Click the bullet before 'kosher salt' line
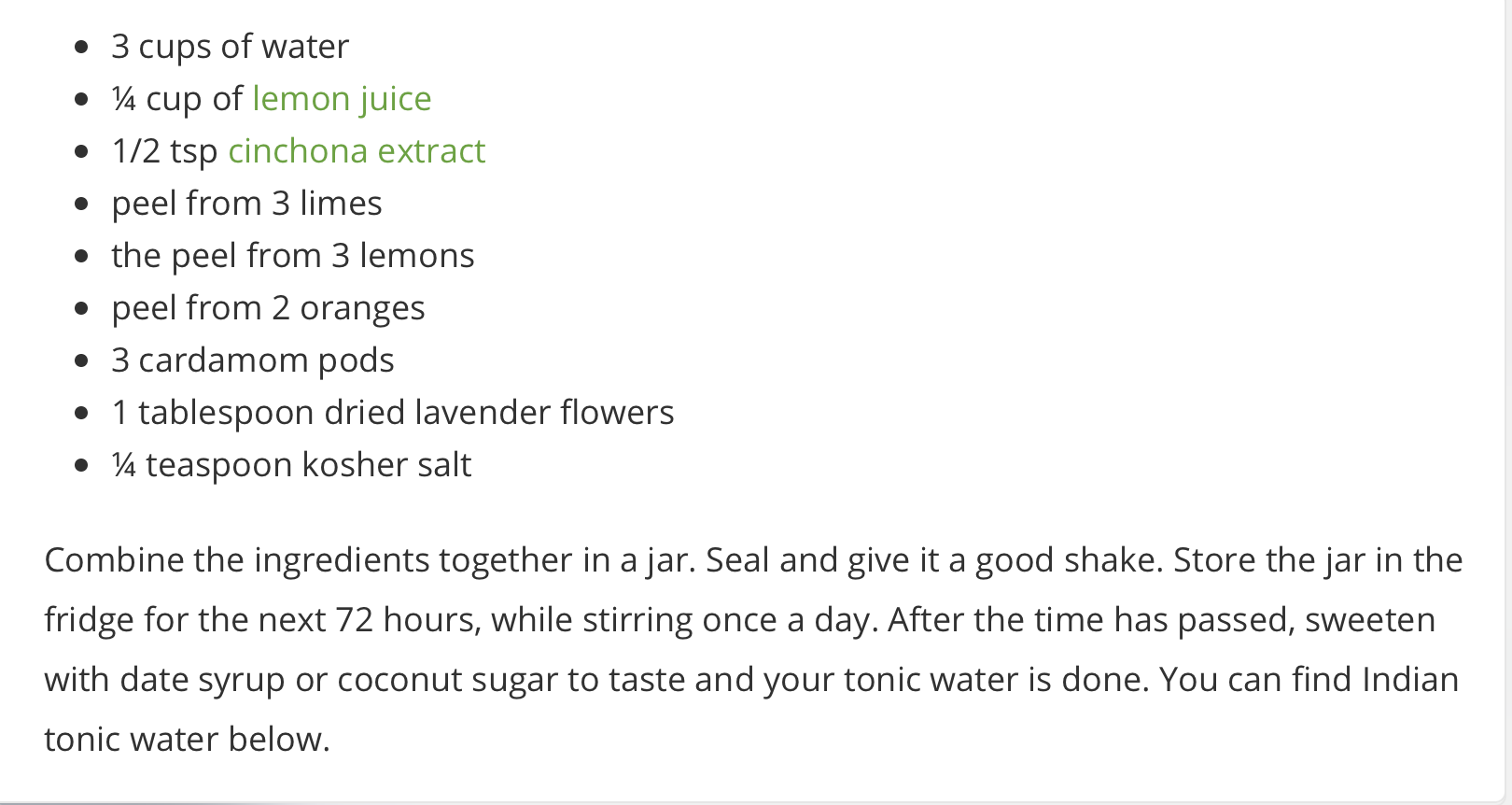The height and width of the screenshot is (805, 1512). [x=83, y=465]
